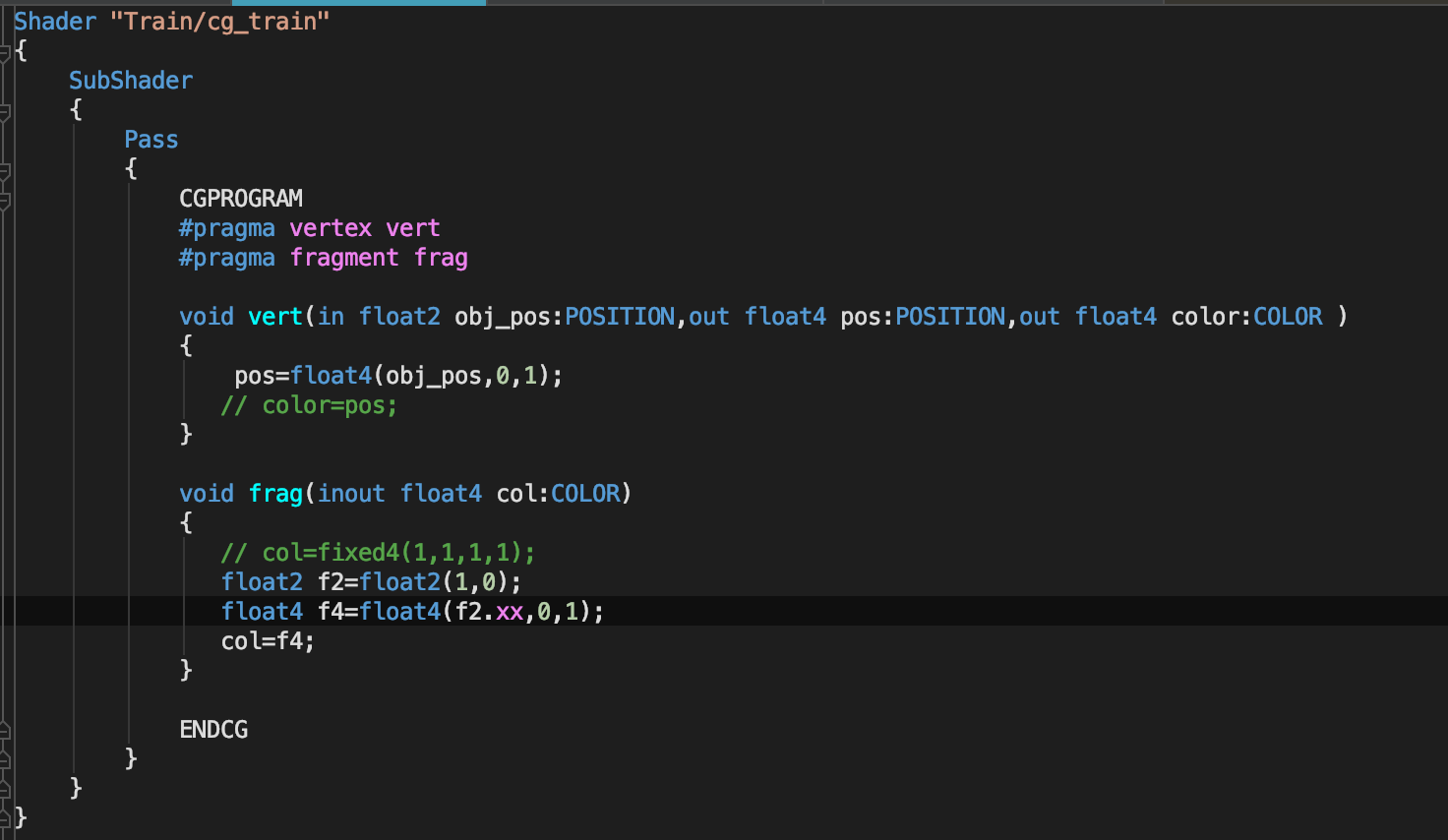This screenshot has width=1448, height=840.
Task: Click the void keyword before frag
Action: (207, 494)
